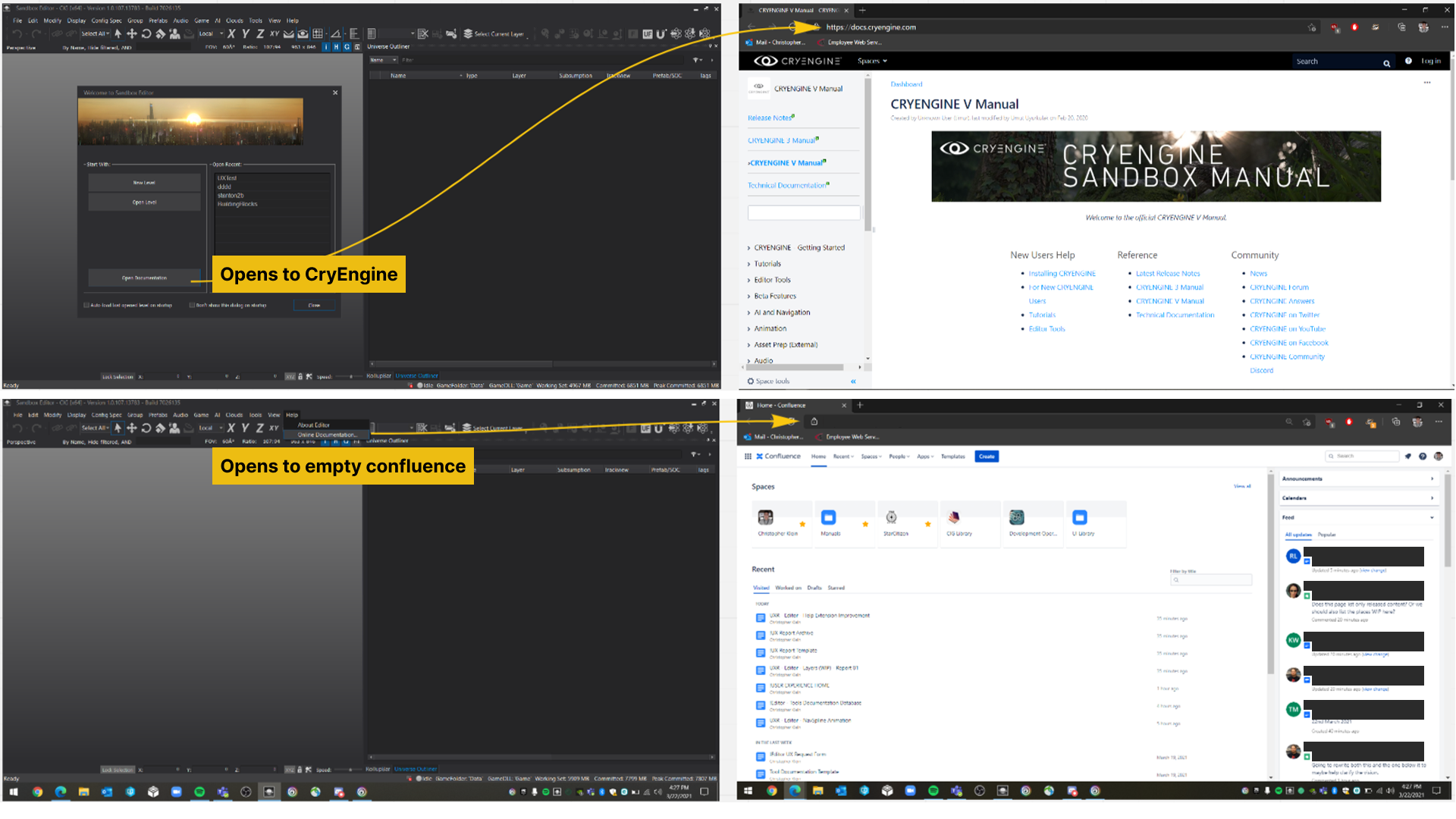Toggle star on Manuals space card
Image resolution: width=1456 pixels, height=819 pixels.
pyautogui.click(x=865, y=524)
